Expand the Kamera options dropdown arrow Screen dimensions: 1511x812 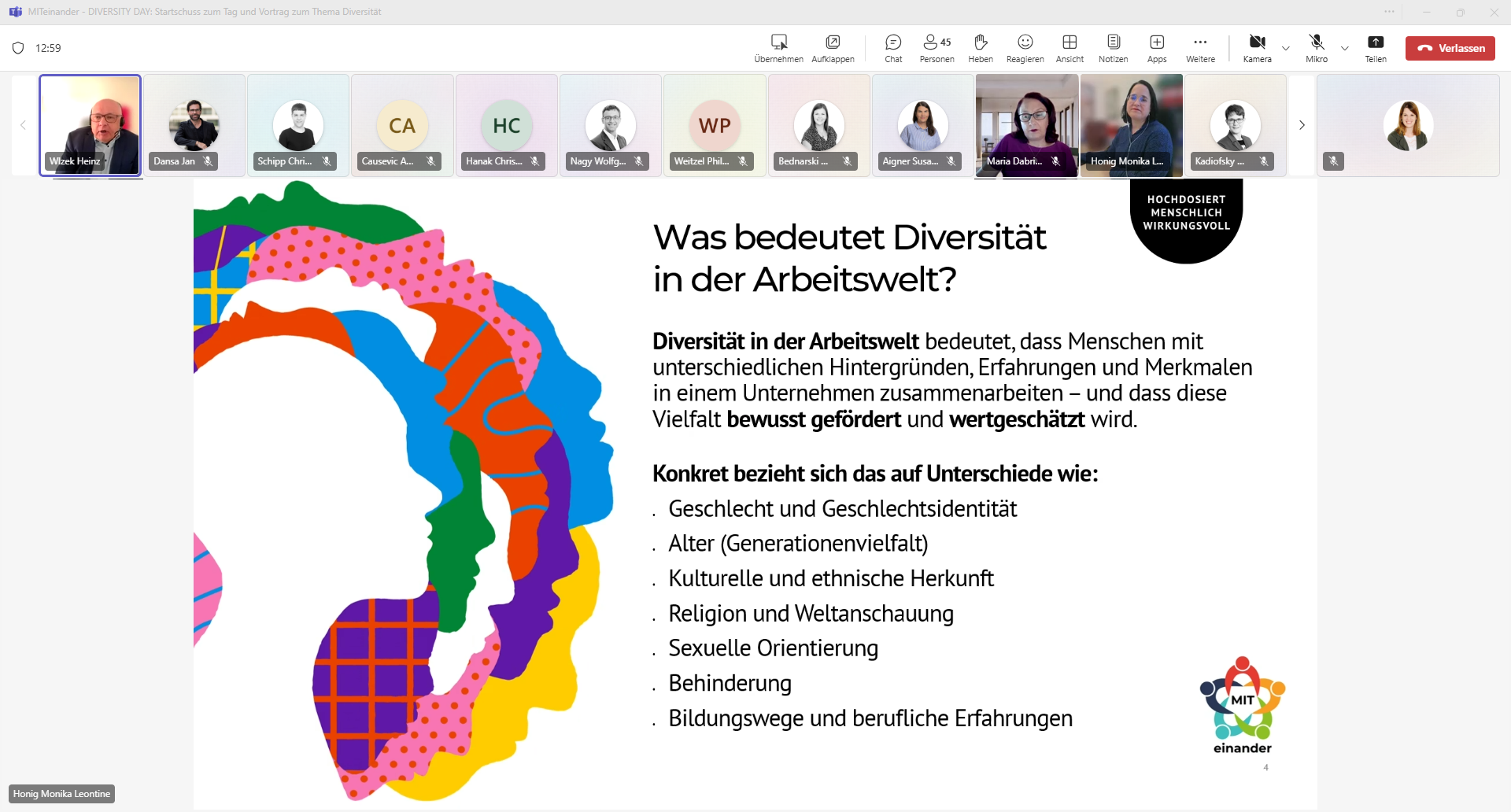[1286, 49]
